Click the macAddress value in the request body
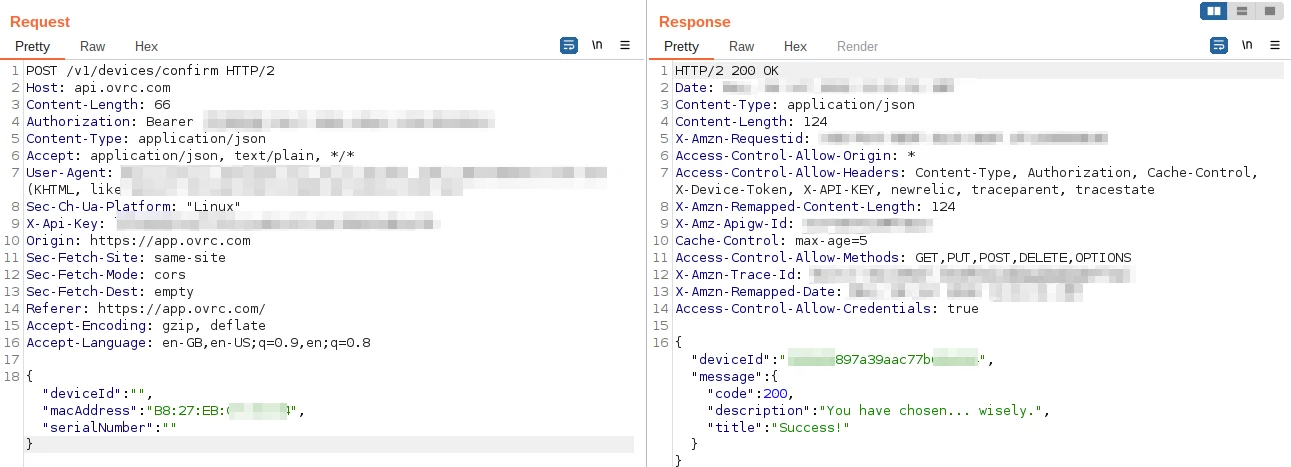Viewport: 1291px width, 467px height. (x=222, y=410)
